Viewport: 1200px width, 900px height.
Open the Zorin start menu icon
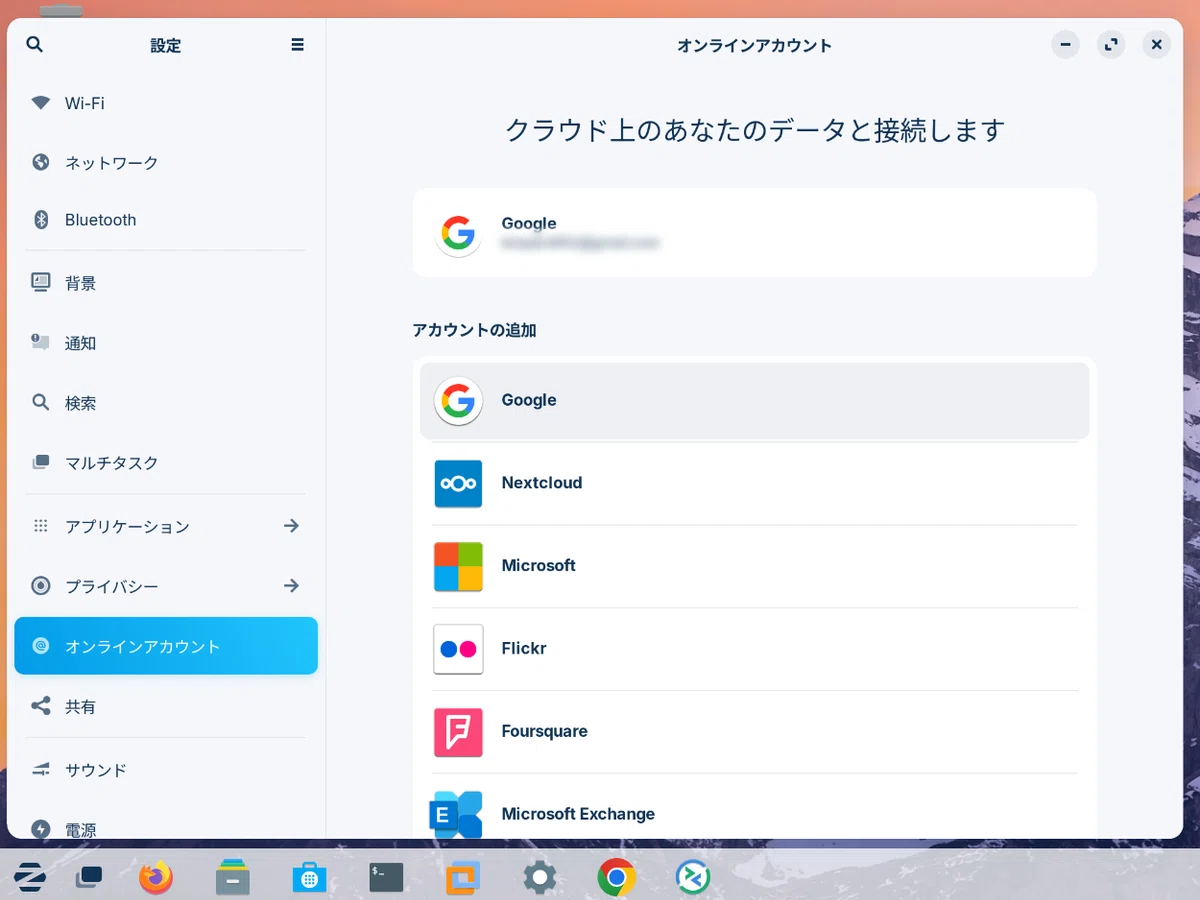[30, 877]
